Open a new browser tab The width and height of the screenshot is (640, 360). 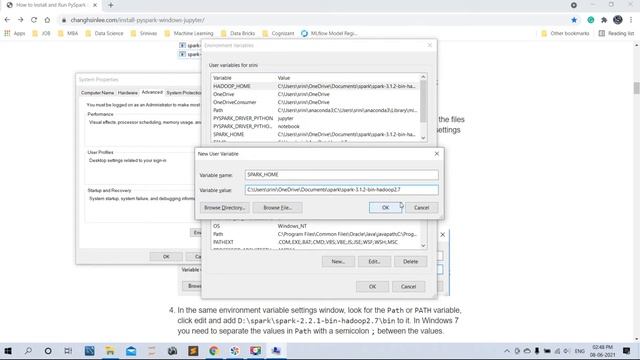click(111, 5)
